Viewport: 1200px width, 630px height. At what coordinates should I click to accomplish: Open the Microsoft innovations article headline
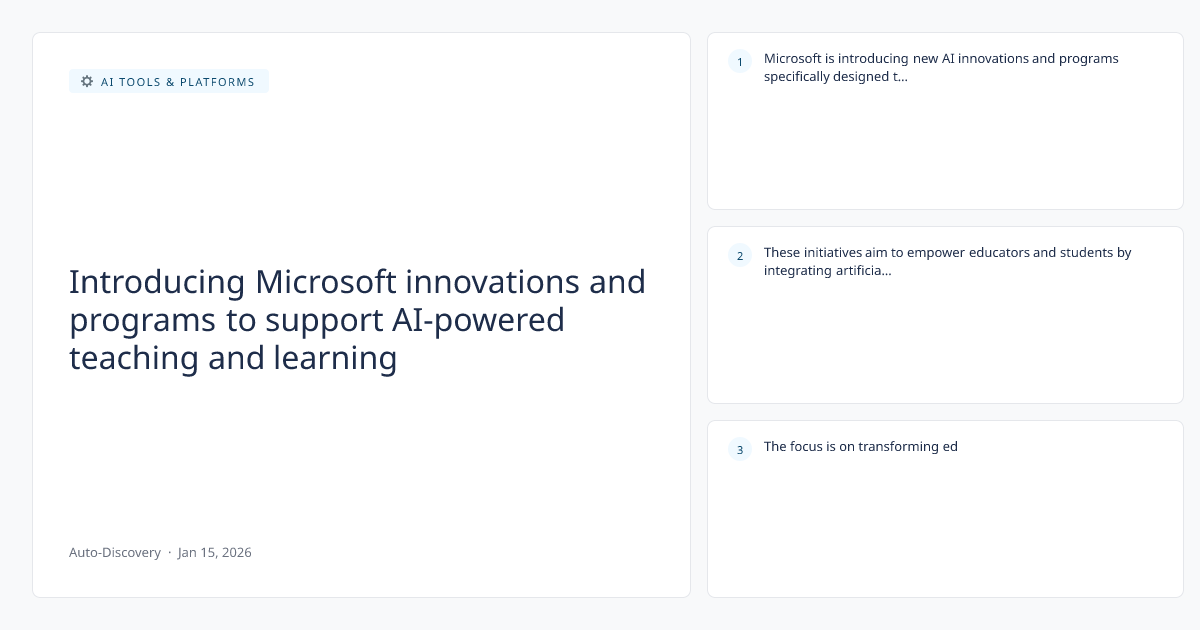point(357,320)
